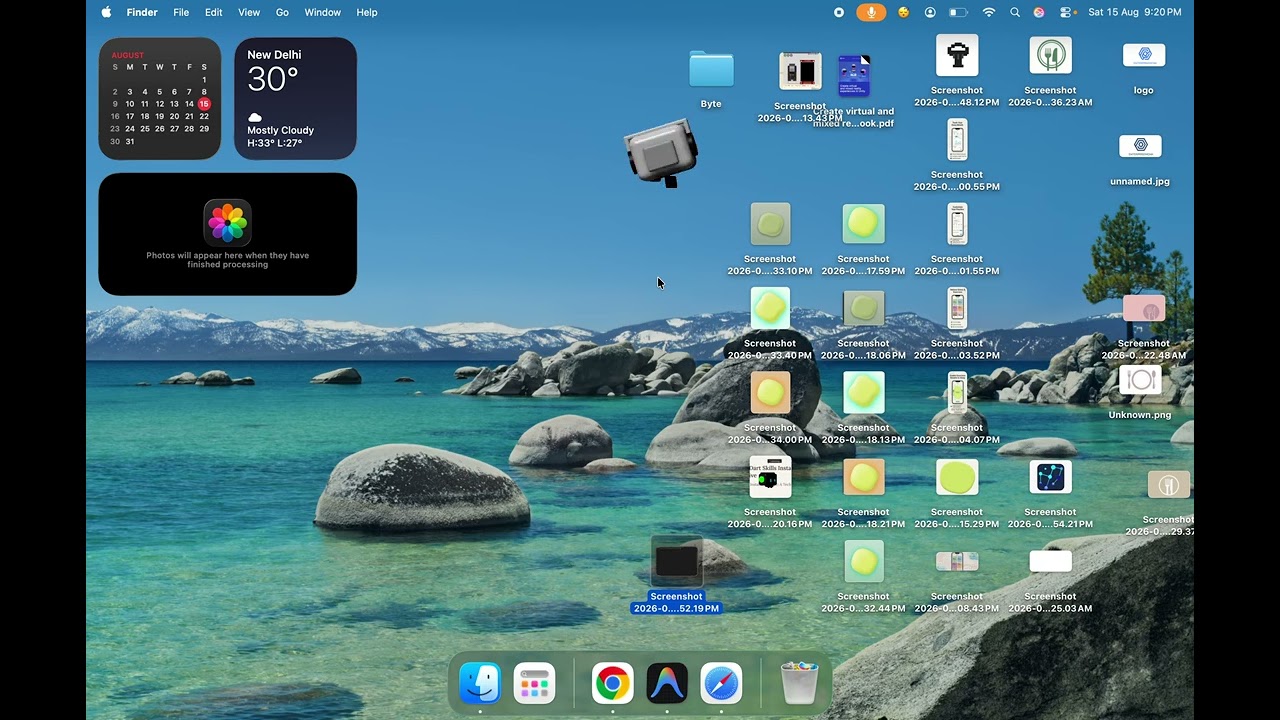Open the Edit menu
Image resolution: width=1280 pixels, height=720 pixels.
tap(214, 12)
